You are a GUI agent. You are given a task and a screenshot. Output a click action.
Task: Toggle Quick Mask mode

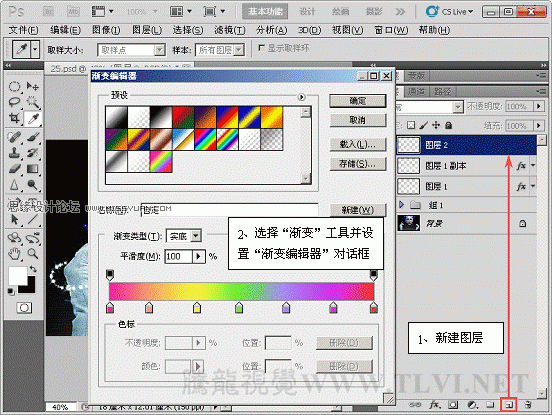pos(24,308)
